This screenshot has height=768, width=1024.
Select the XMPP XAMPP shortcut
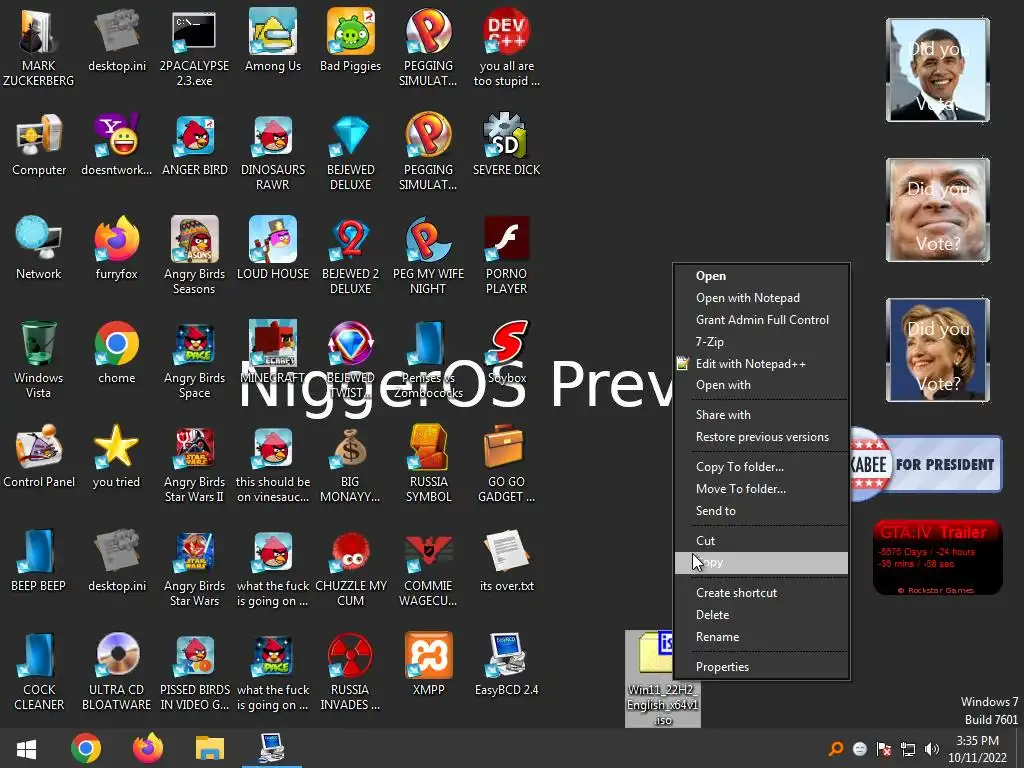click(428, 664)
